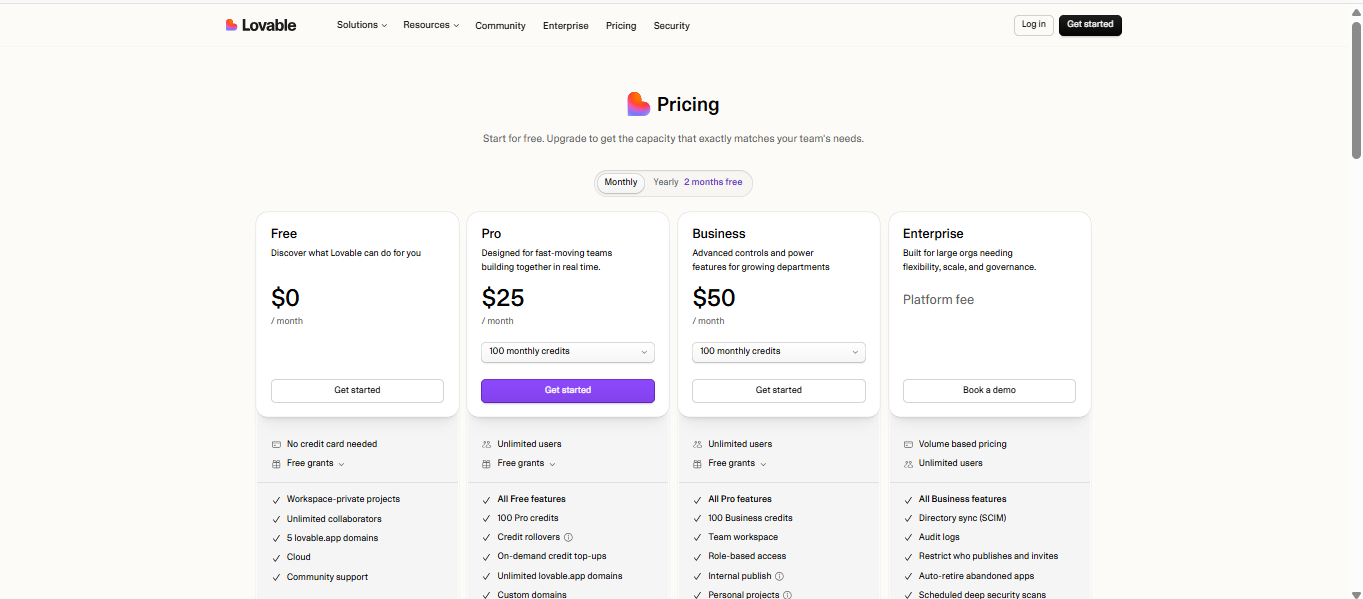This screenshot has width=1363, height=599.
Task: Click 'All Free features' text in Pro
Action: tap(531, 499)
